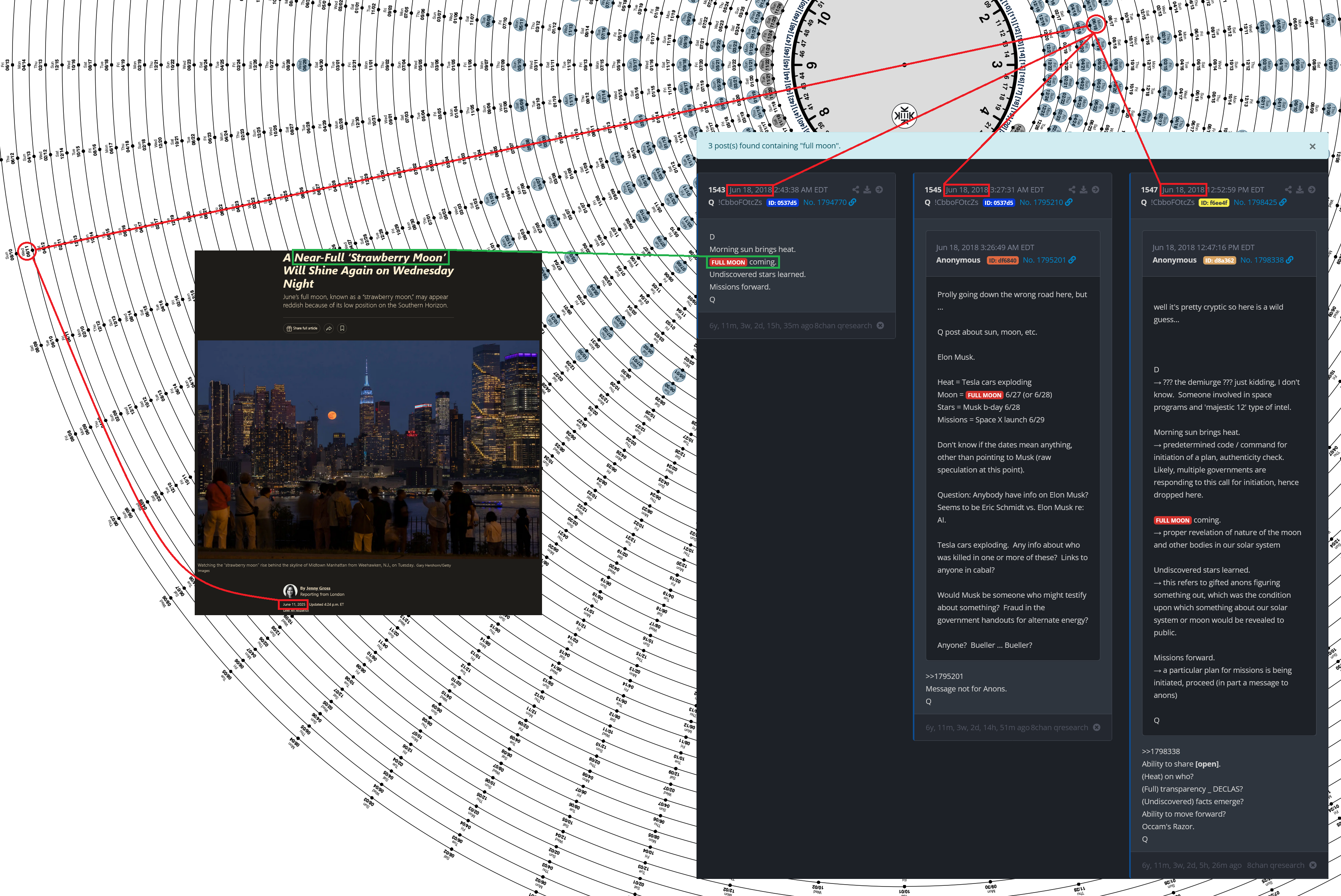1341x896 pixels.
Task: Click orange ID: df6840 badge on anonymous post
Action: coord(1003,261)
